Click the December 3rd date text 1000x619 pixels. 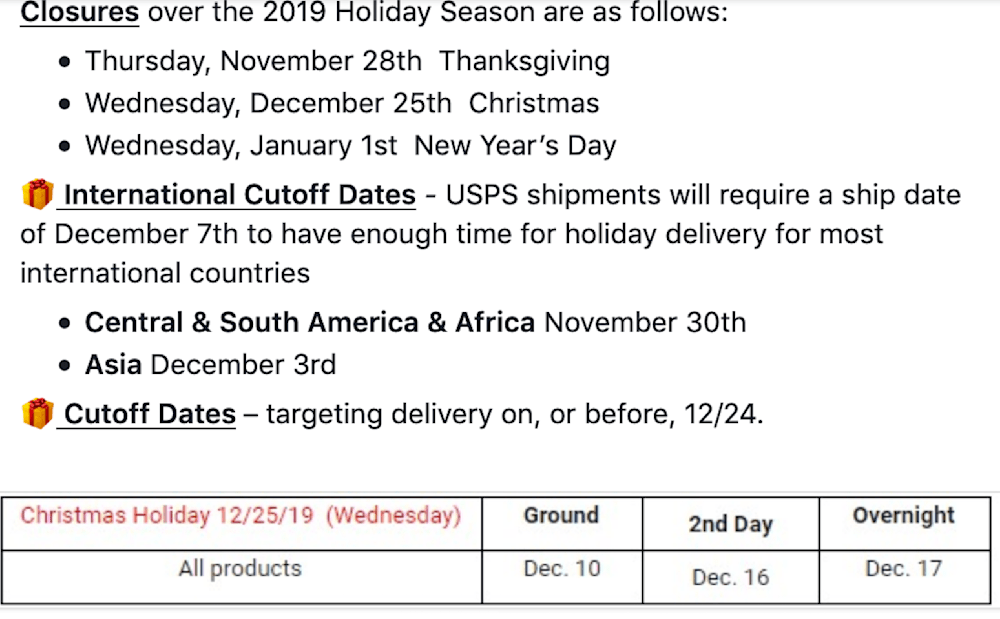tap(243, 365)
